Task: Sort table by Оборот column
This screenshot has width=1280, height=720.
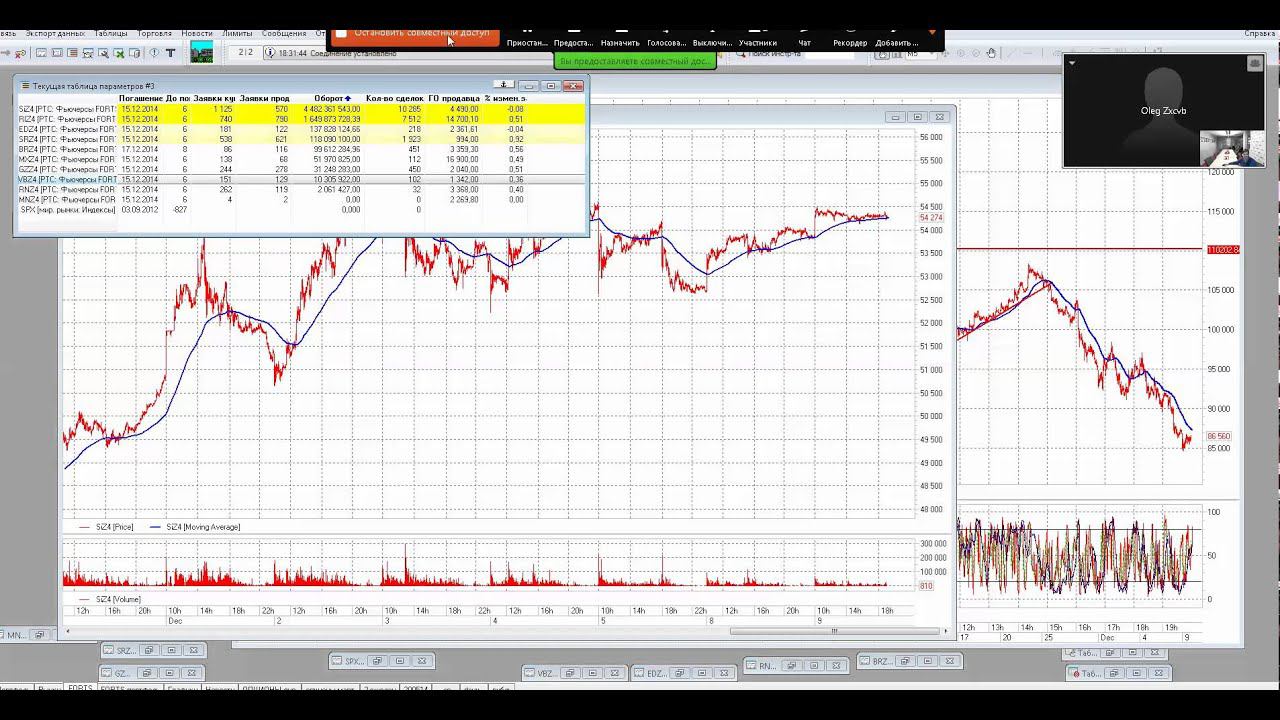Action: [x=332, y=98]
